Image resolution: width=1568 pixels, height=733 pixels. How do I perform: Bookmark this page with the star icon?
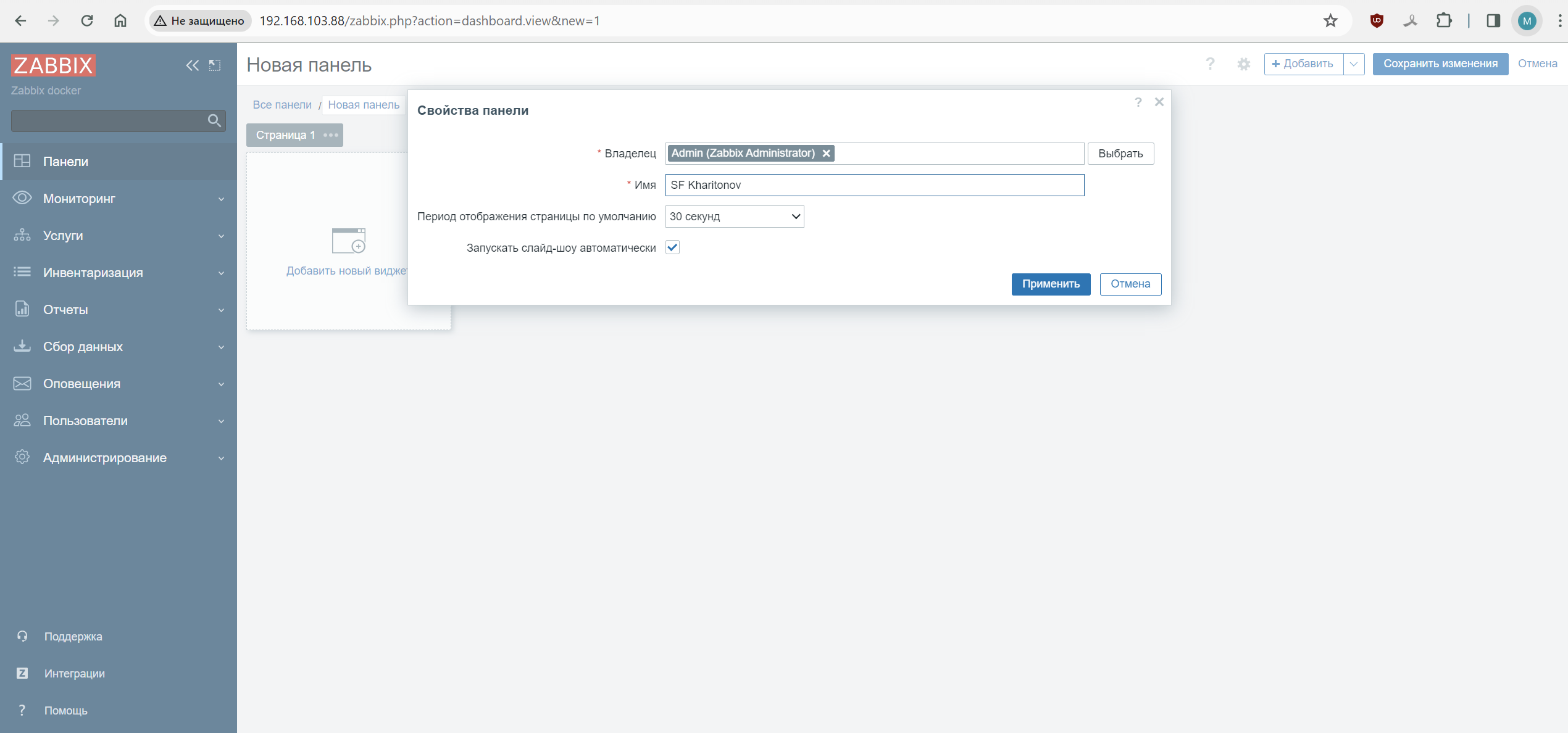coord(1330,21)
